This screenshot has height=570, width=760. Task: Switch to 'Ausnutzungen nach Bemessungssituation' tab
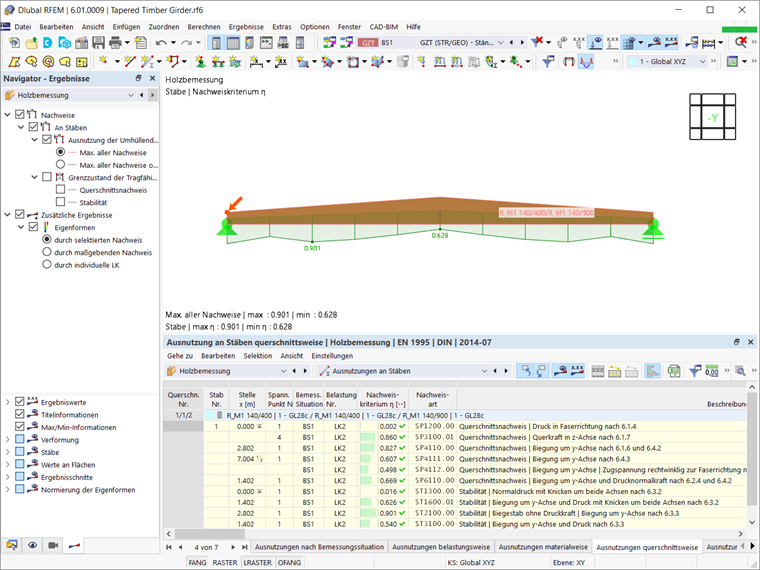pyautogui.click(x=319, y=547)
